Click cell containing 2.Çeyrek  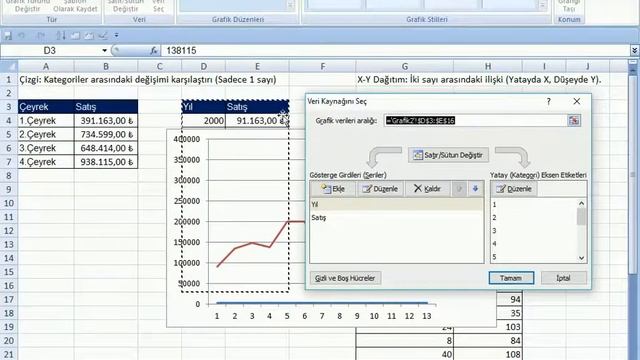pos(46,134)
